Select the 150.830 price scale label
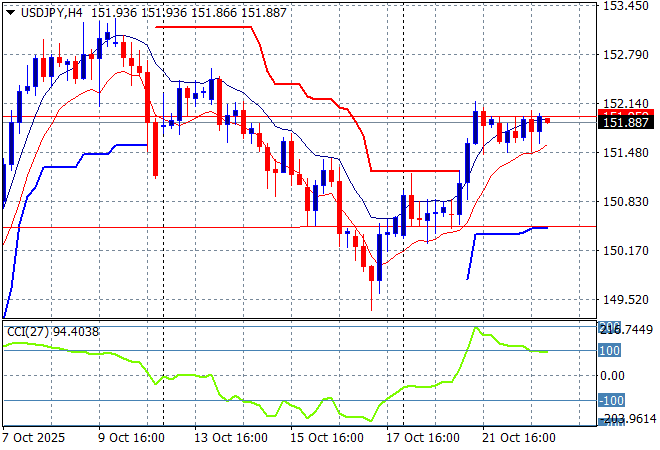Screen dimensions: 660x450 pyautogui.click(x=626, y=202)
